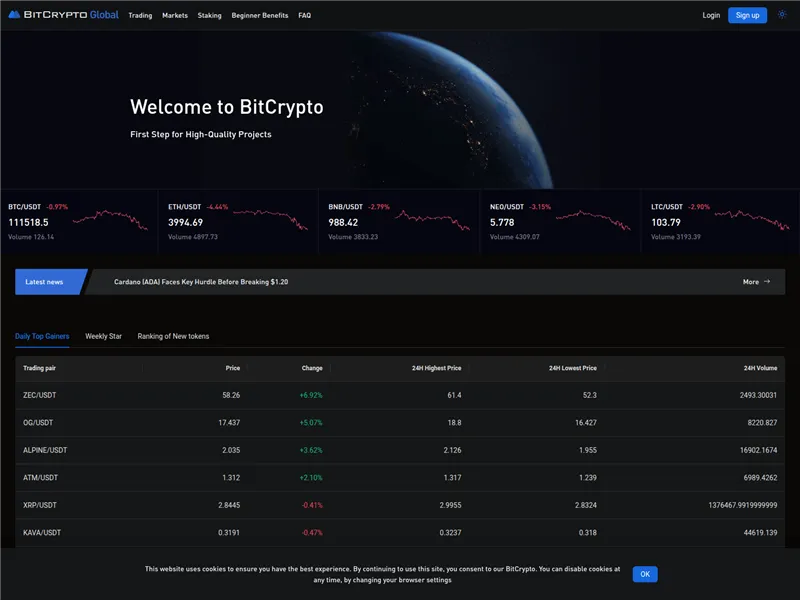The image size is (800, 600).
Task: Open the Trading menu
Action: click(140, 15)
